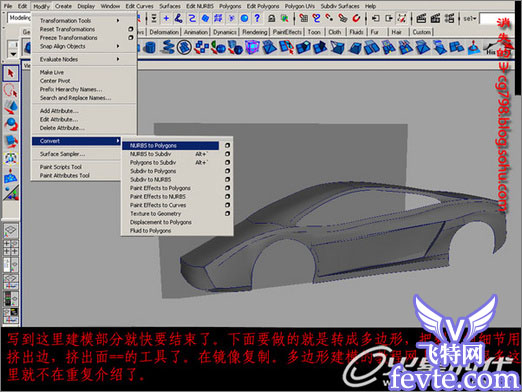
Task: Click the selection name input field
Action: (497, 19)
